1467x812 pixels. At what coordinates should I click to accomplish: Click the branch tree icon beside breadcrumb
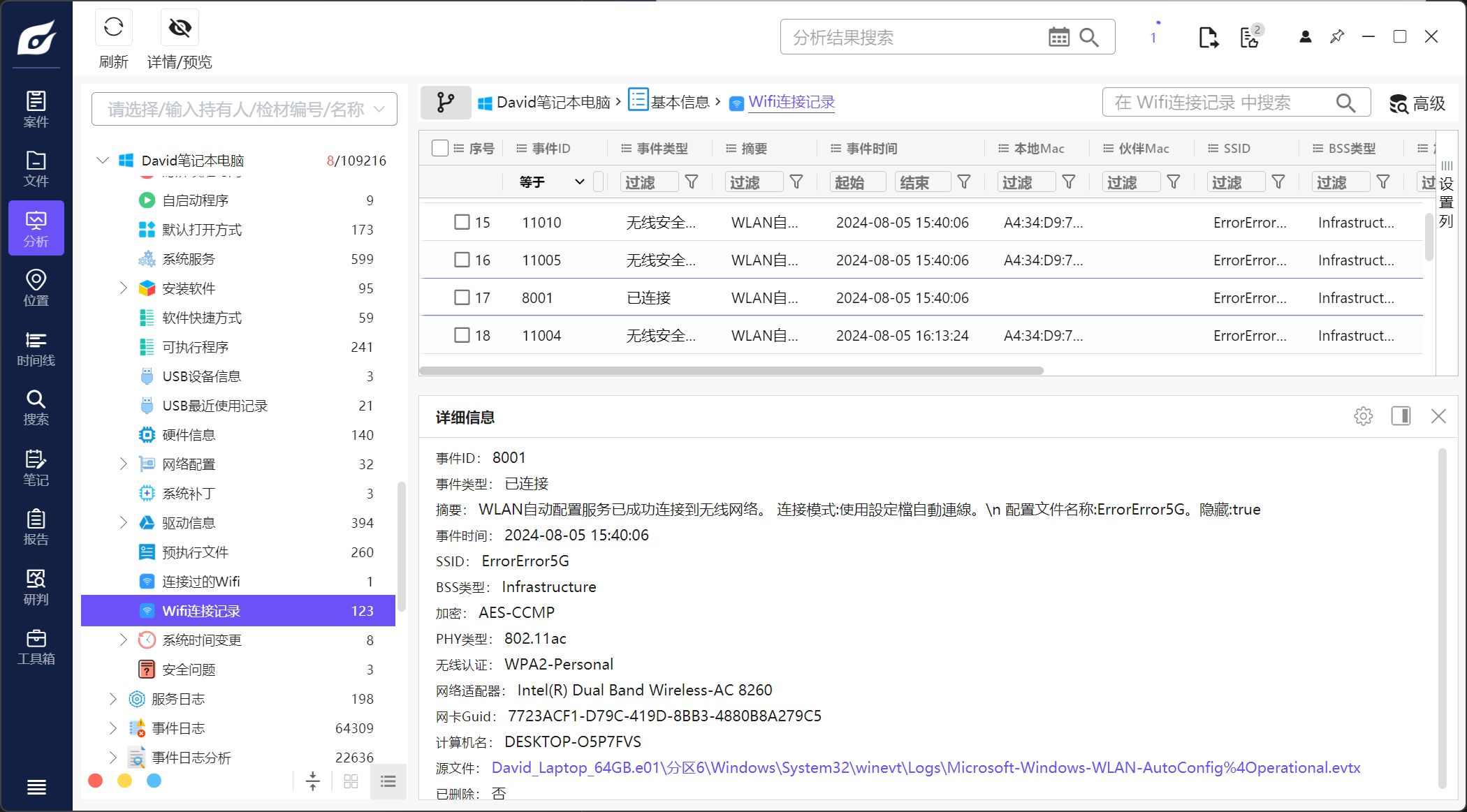(x=445, y=103)
